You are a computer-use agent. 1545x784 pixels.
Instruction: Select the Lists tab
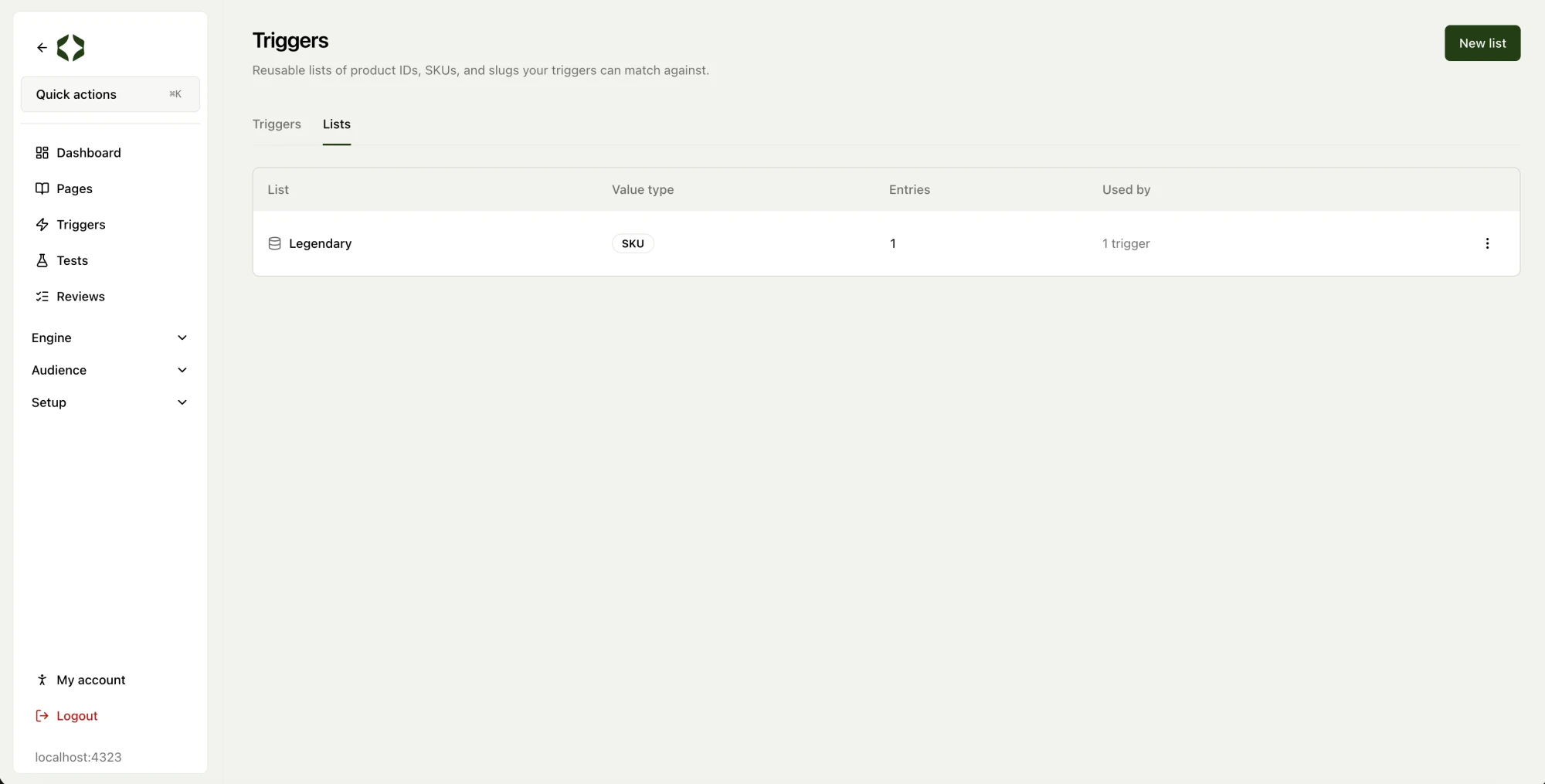[x=337, y=124]
